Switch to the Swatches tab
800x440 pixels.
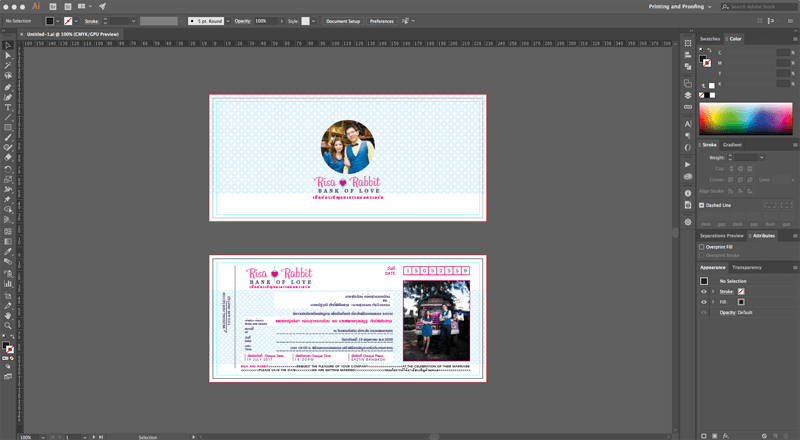click(x=710, y=39)
